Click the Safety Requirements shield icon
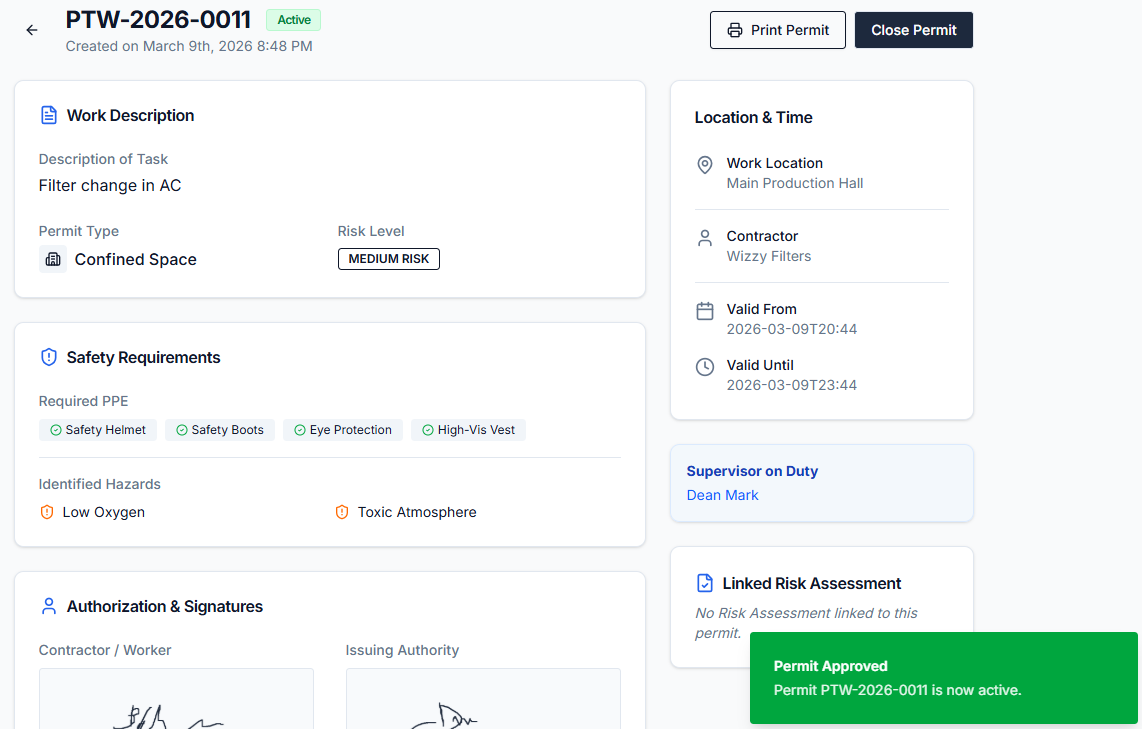1142x729 pixels. click(x=49, y=357)
